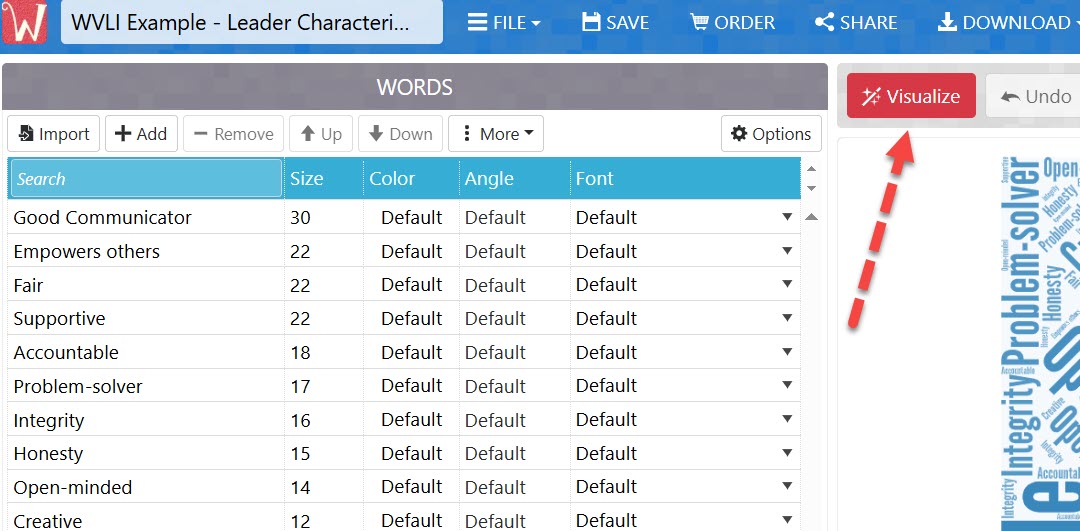This screenshot has width=1080, height=531.
Task: Click word list scrollbar up arrow
Action: click(811, 217)
